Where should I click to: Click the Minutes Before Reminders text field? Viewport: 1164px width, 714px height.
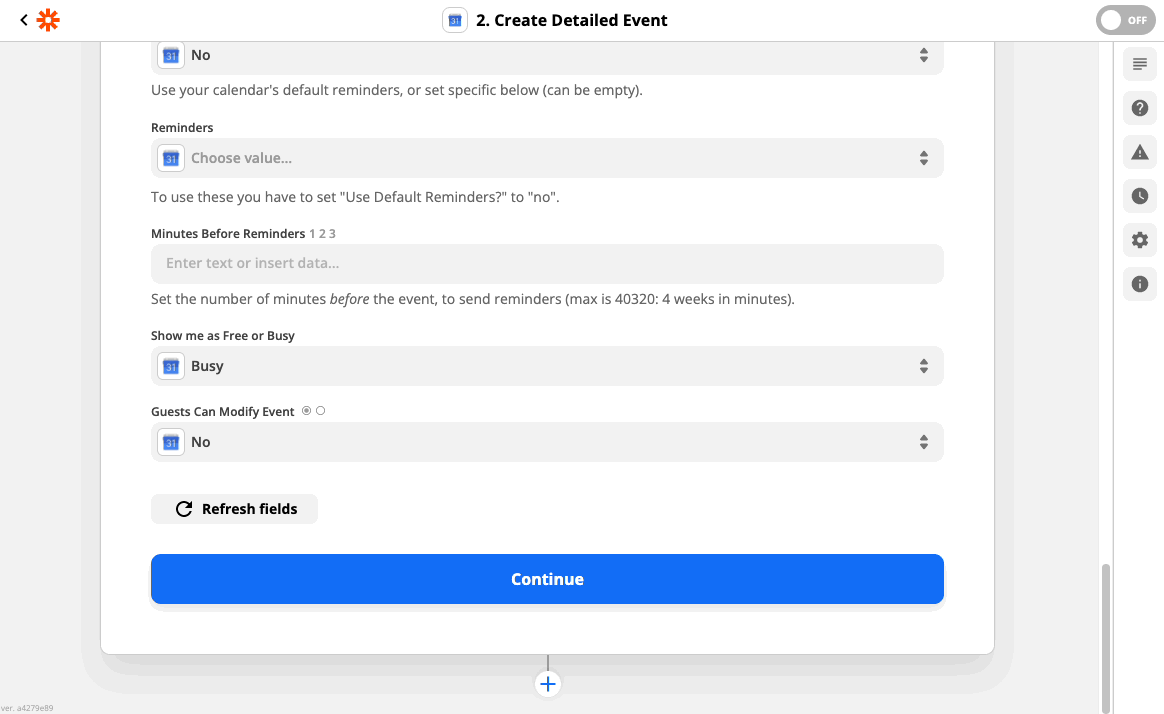[x=547, y=264]
